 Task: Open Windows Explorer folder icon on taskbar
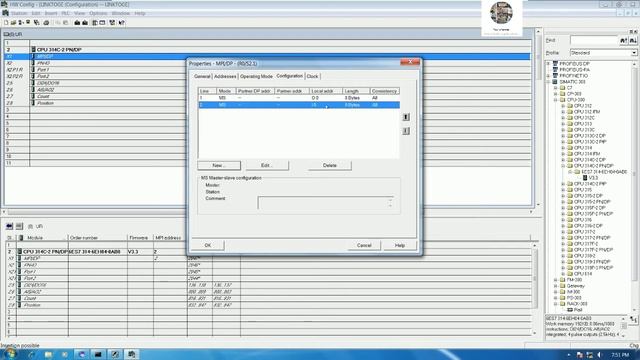pyautogui.click(x=48, y=354)
